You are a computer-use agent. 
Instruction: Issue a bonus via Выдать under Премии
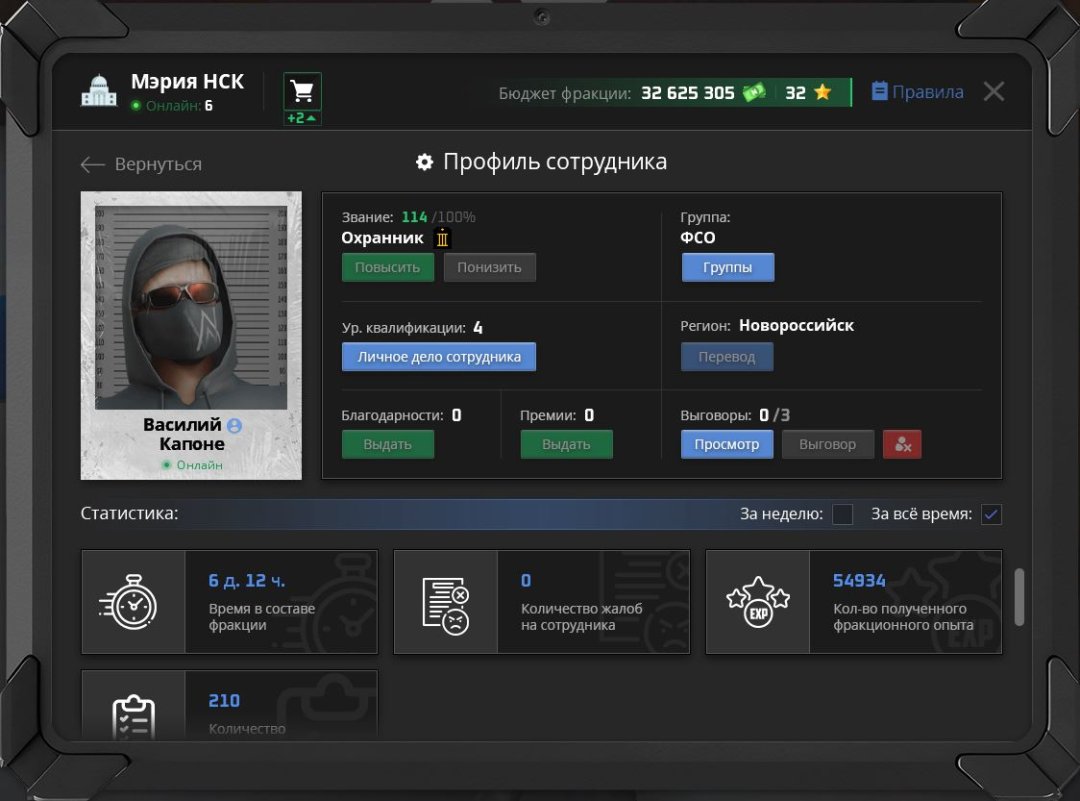pyautogui.click(x=566, y=444)
